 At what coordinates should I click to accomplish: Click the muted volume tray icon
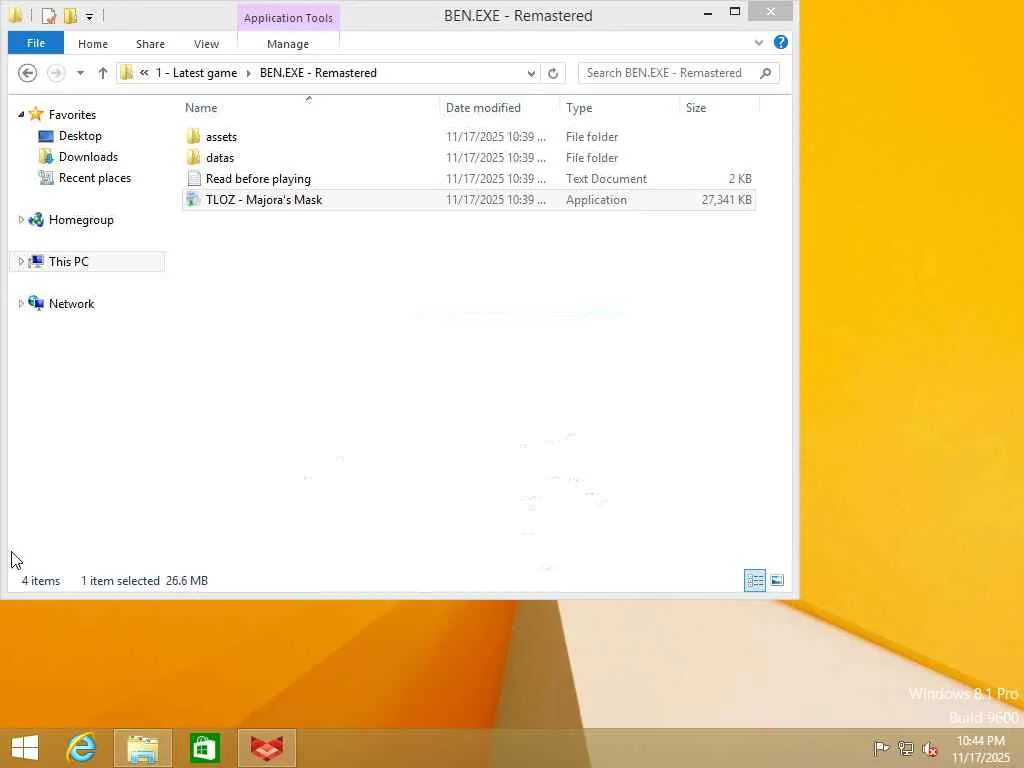pyautogui.click(x=930, y=749)
